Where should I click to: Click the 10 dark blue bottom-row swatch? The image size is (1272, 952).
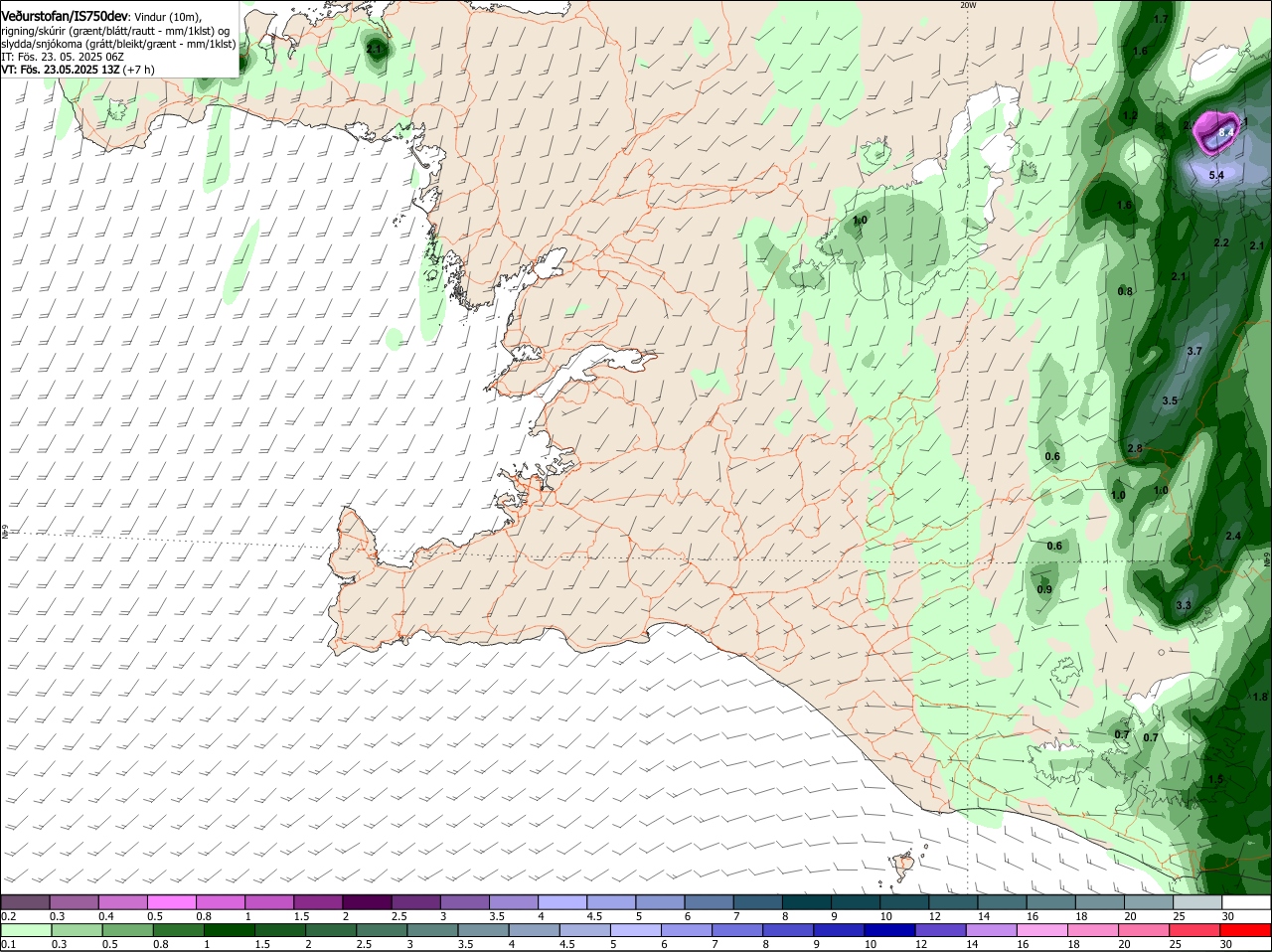click(x=890, y=929)
